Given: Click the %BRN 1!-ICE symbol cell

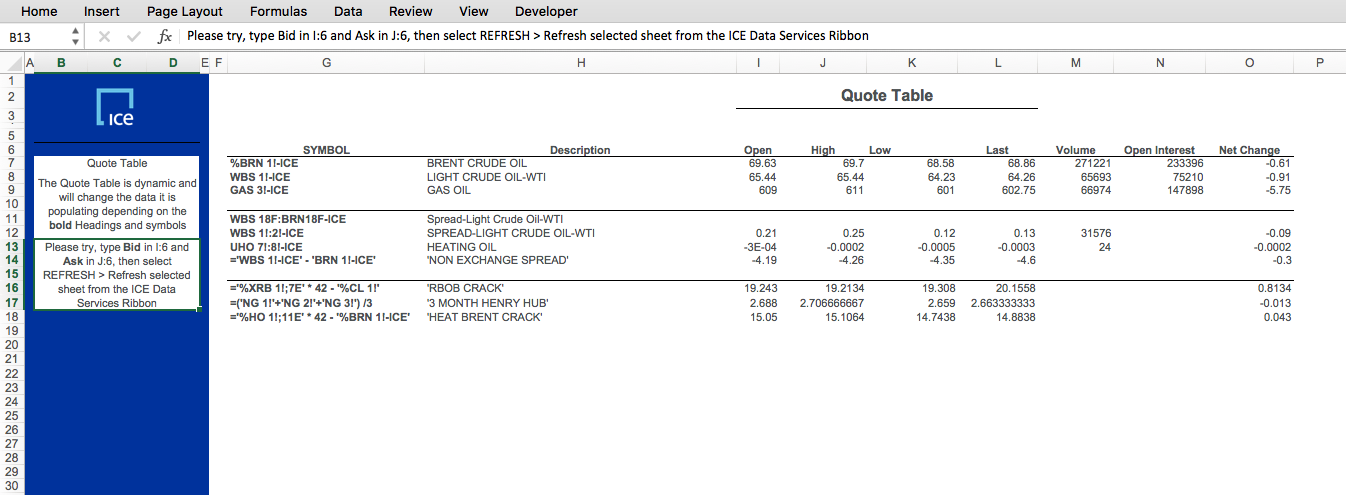Looking at the screenshot, I should point(264,162).
